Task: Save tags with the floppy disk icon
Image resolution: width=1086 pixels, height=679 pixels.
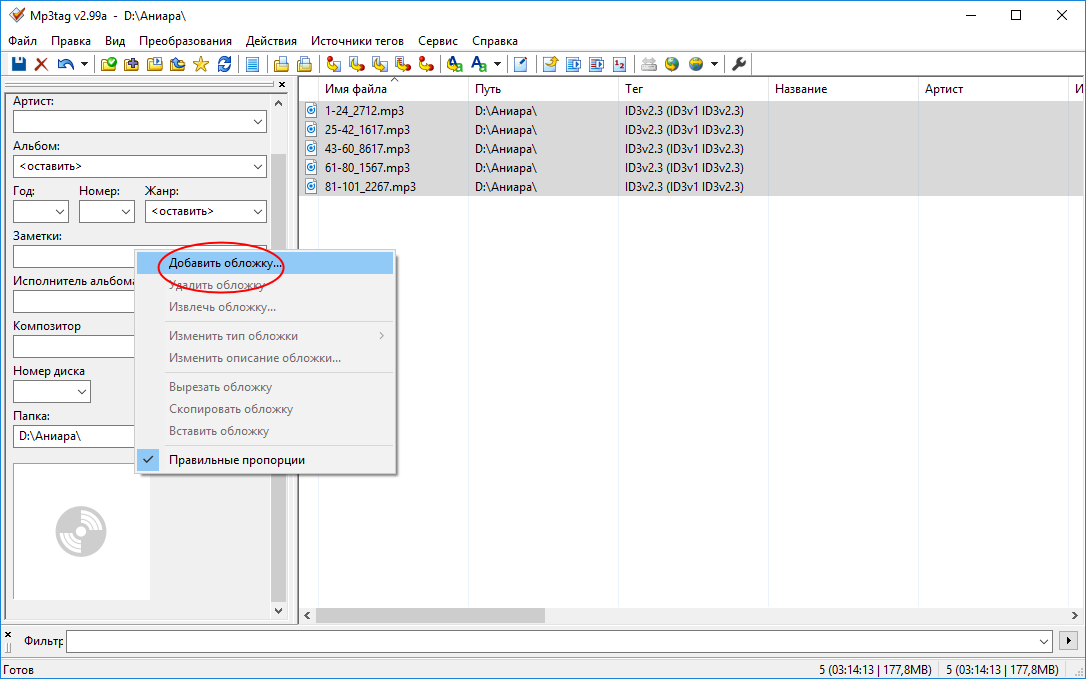Action: (19, 64)
